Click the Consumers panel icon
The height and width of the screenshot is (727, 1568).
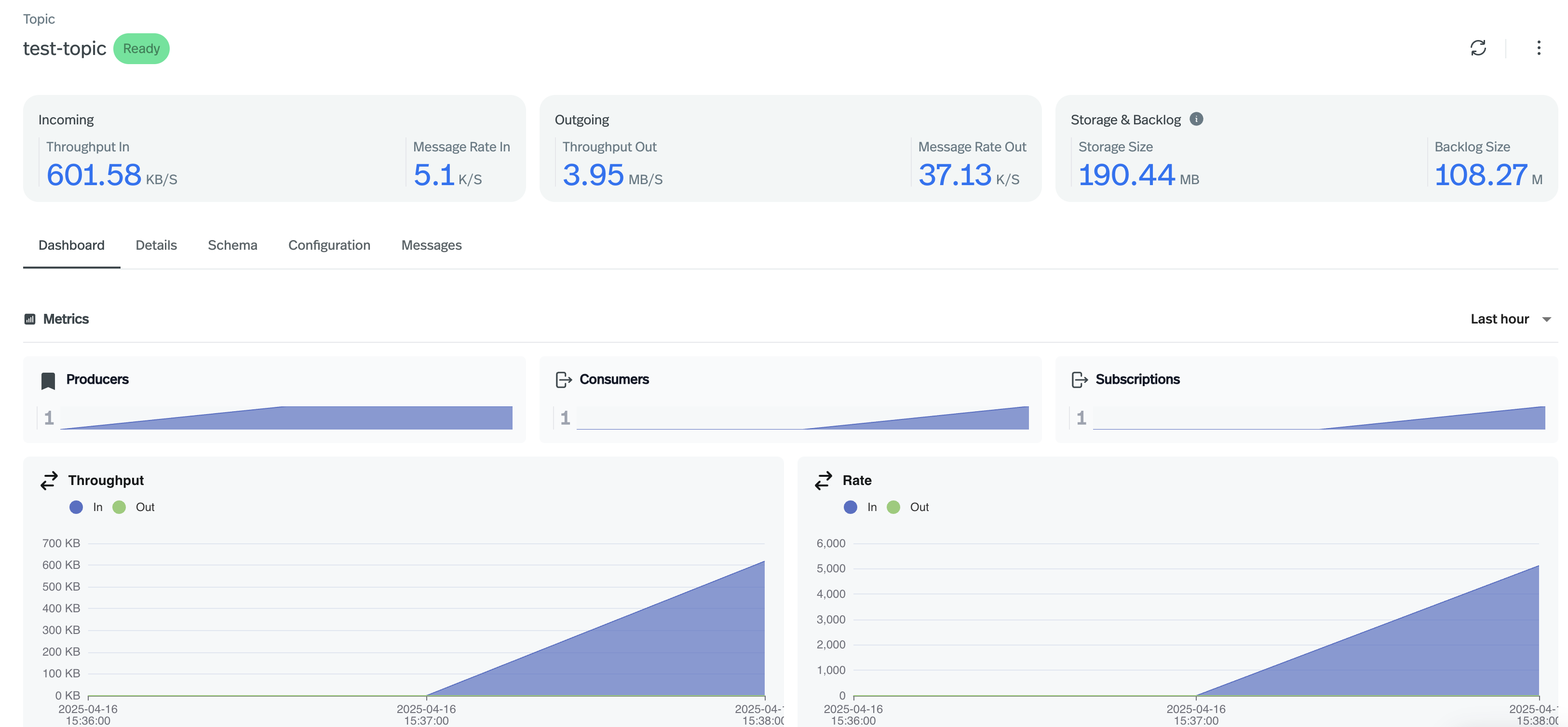[x=563, y=379]
